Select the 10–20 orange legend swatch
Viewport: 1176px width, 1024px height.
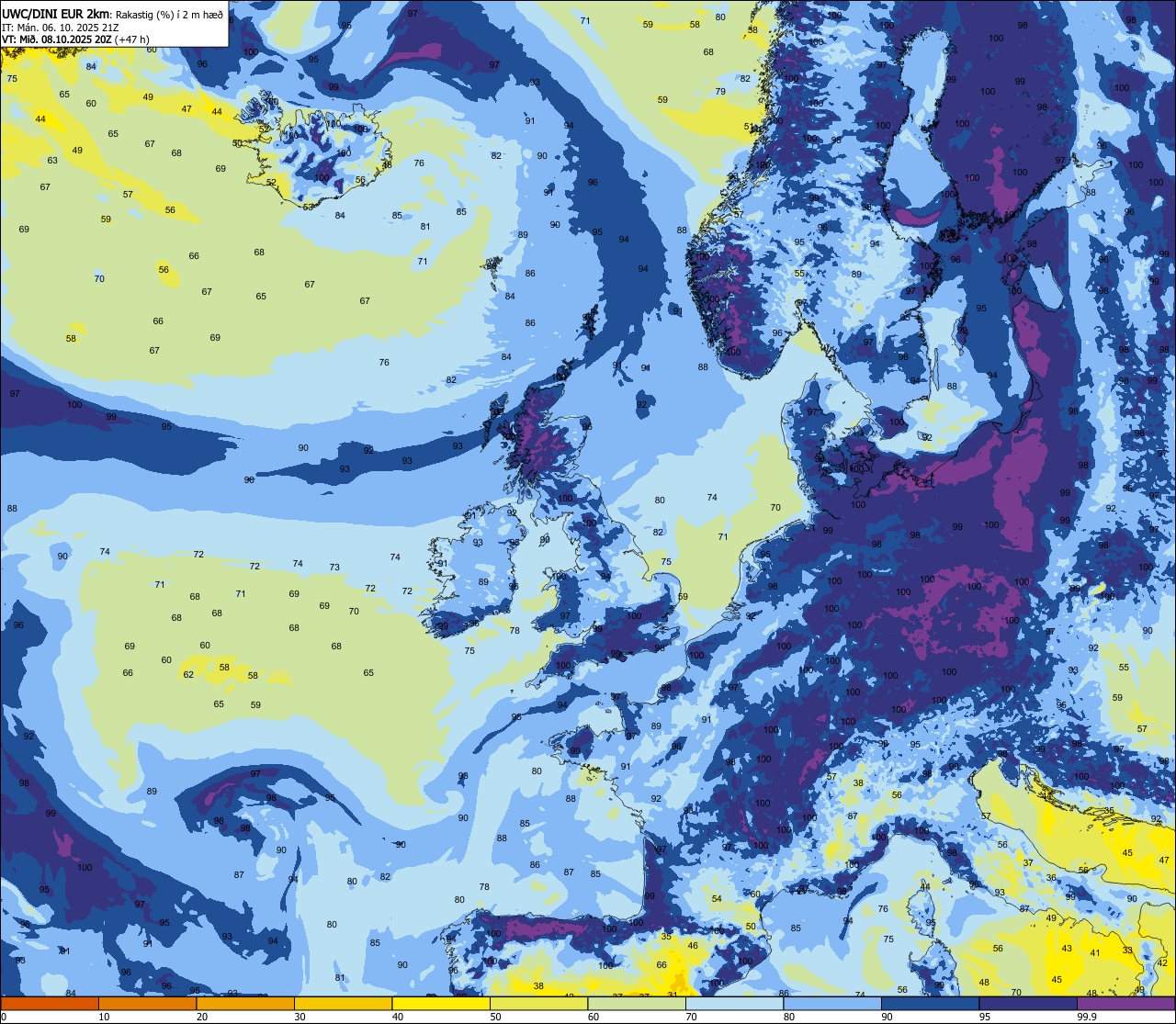147,1003
